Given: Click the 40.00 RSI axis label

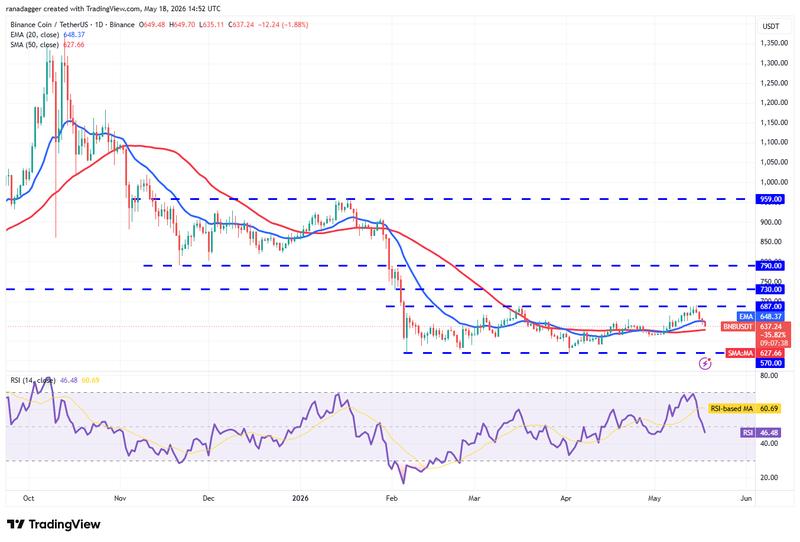Looking at the screenshot, I should 769,444.
